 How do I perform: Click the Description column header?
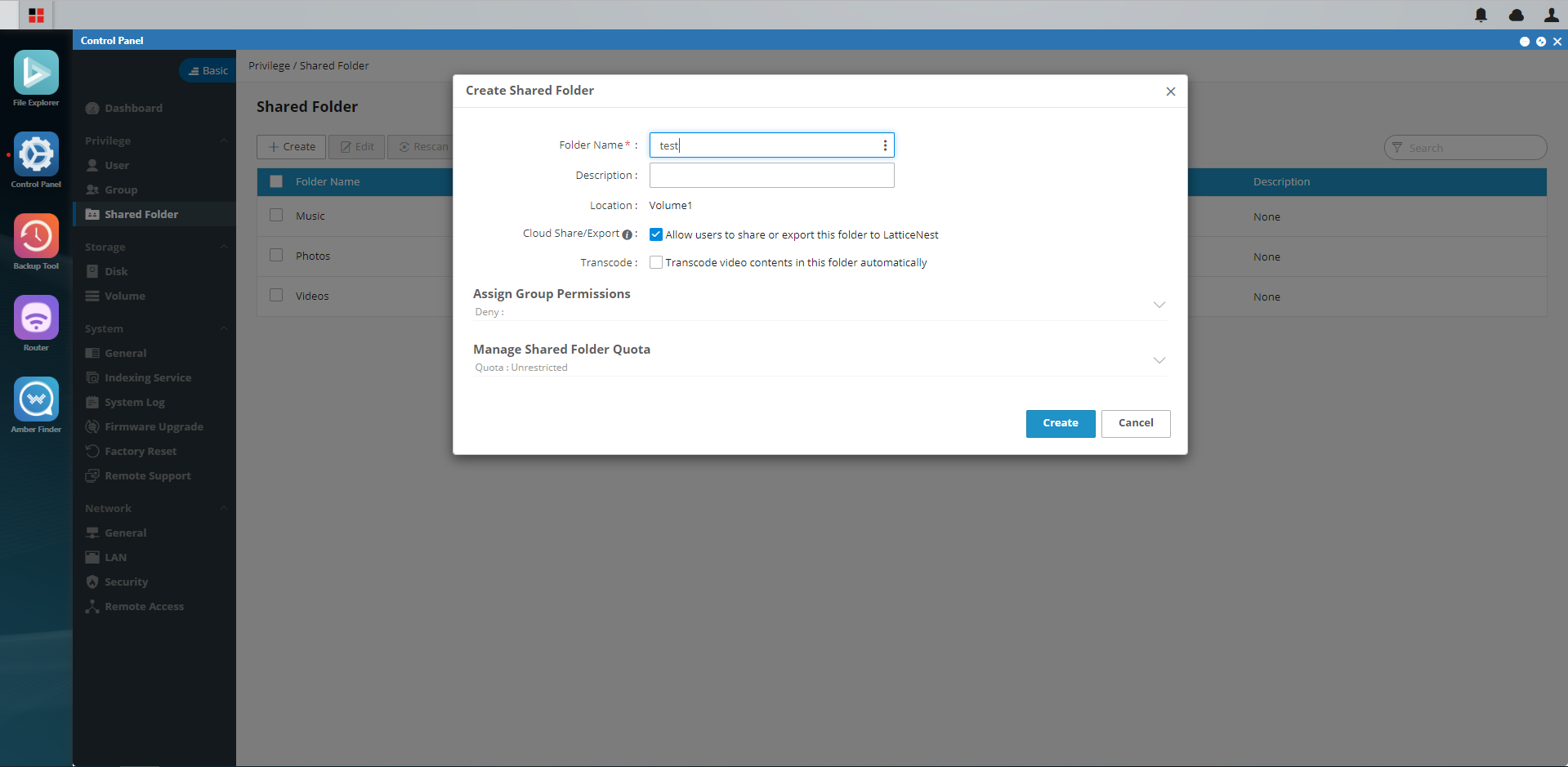point(1281,182)
